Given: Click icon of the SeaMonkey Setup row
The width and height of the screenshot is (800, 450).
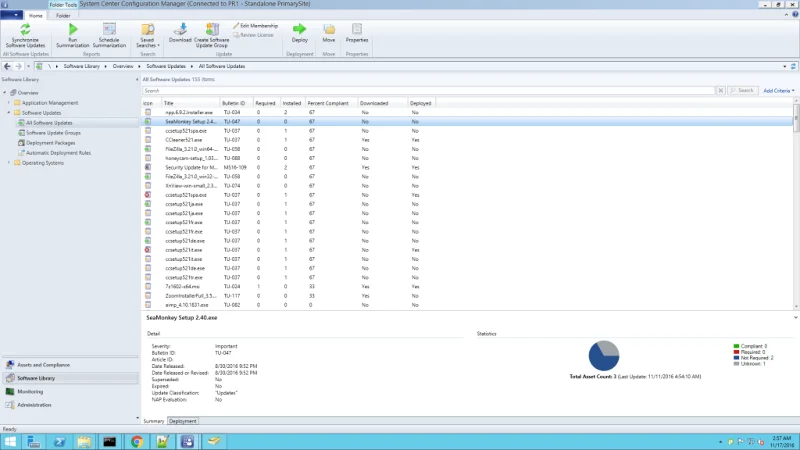Looking at the screenshot, I should (147, 121).
